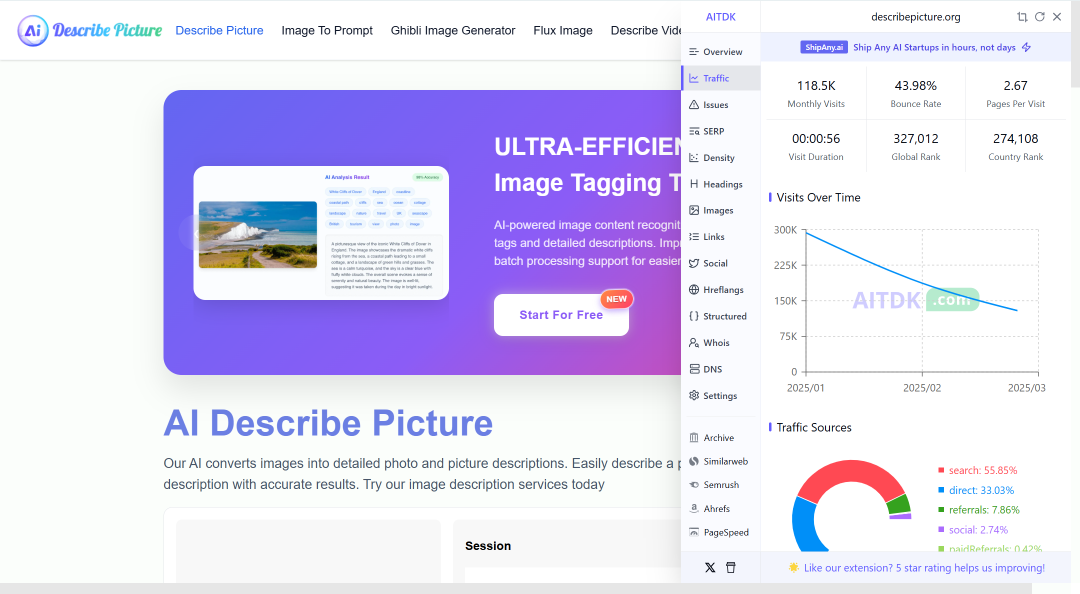The height and width of the screenshot is (594, 1080).
Task: Click the red search segment of donut chart
Action: (851, 471)
